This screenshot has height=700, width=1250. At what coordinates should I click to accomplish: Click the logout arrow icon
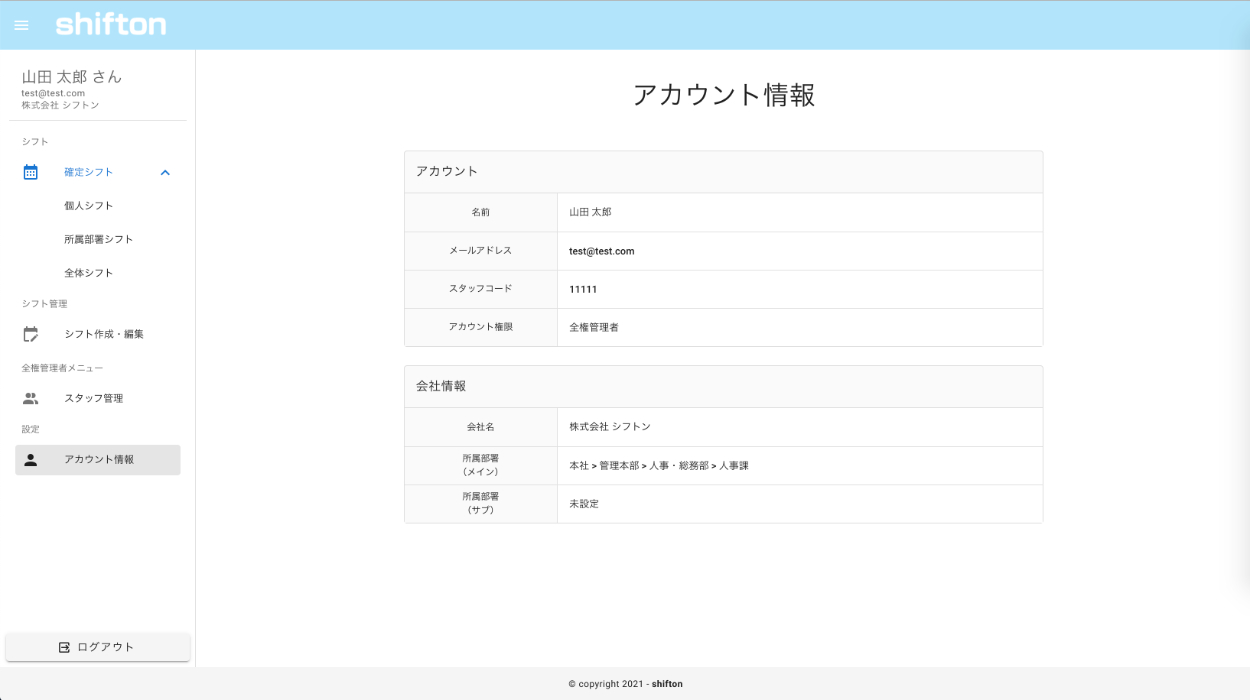coord(65,647)
